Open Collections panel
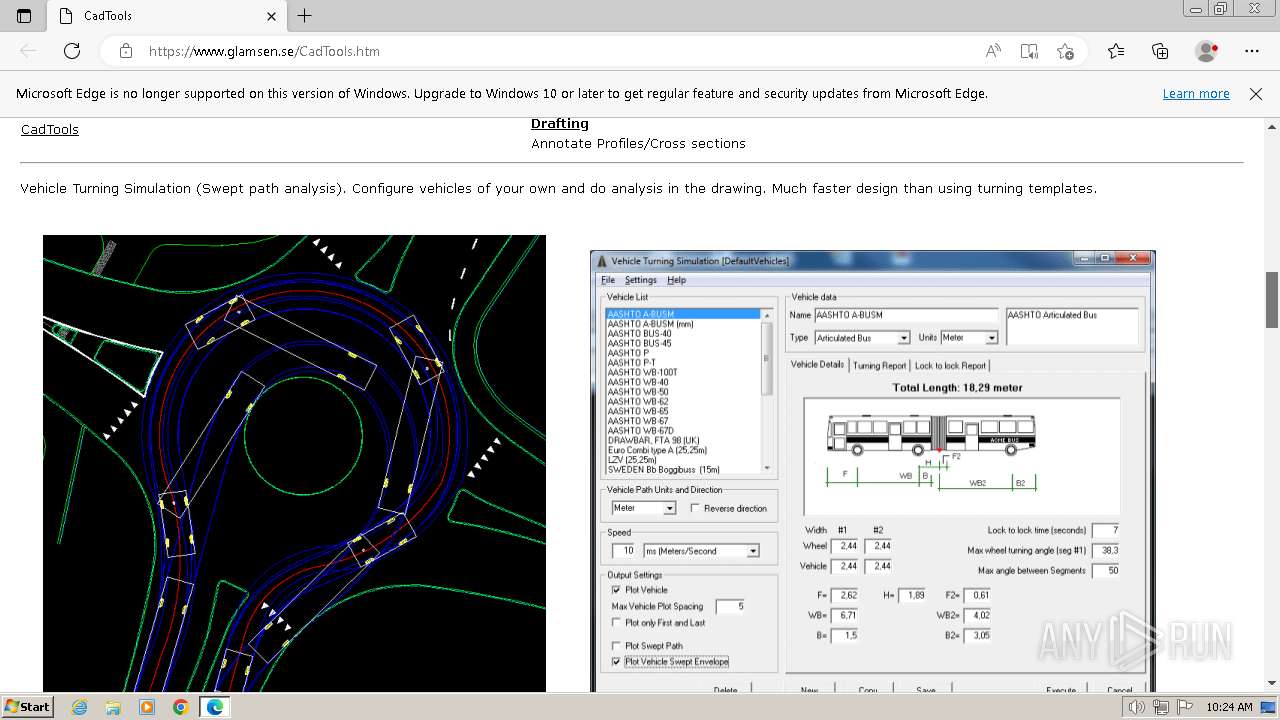The width and height of the screenshot is (1280, 720). [x=1160, y=51]
